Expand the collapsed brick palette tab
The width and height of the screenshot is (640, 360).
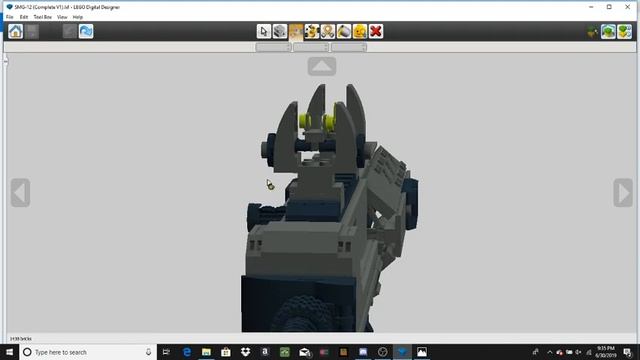coord(6,61)
